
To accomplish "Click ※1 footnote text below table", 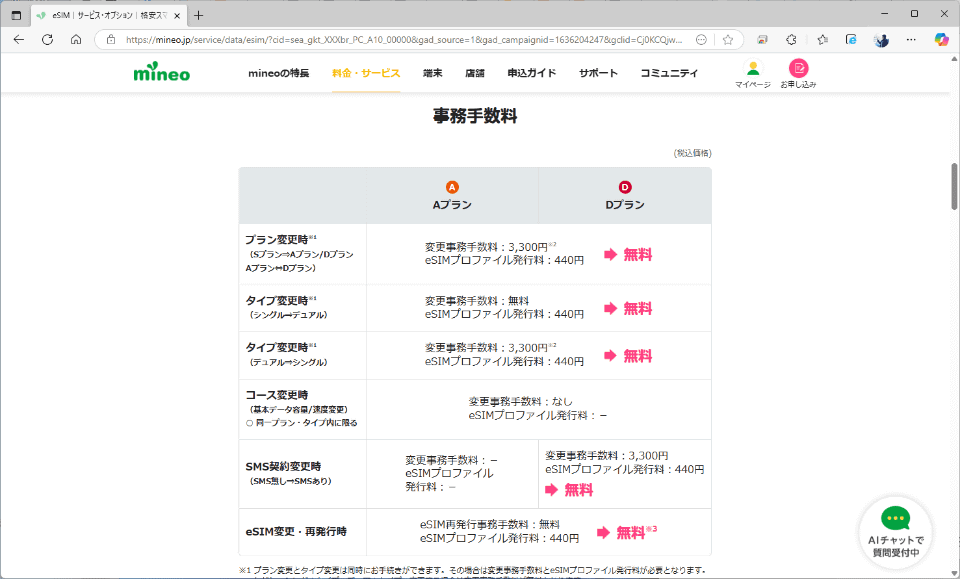I will (x=472, y=570).
